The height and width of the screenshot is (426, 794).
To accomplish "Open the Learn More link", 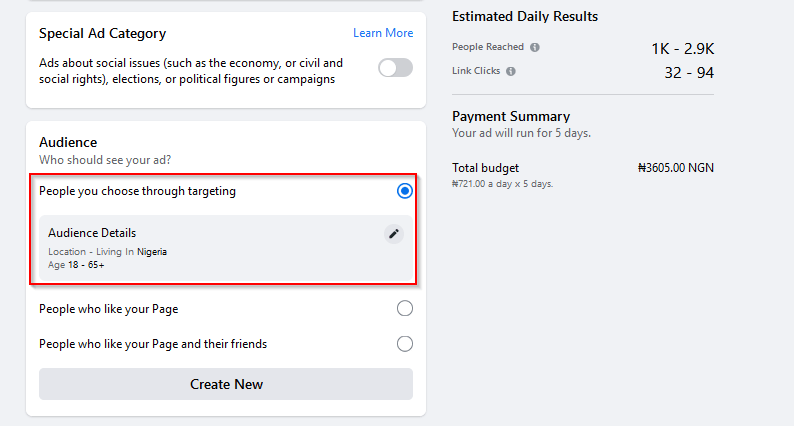I will click(x=383, y=33).
